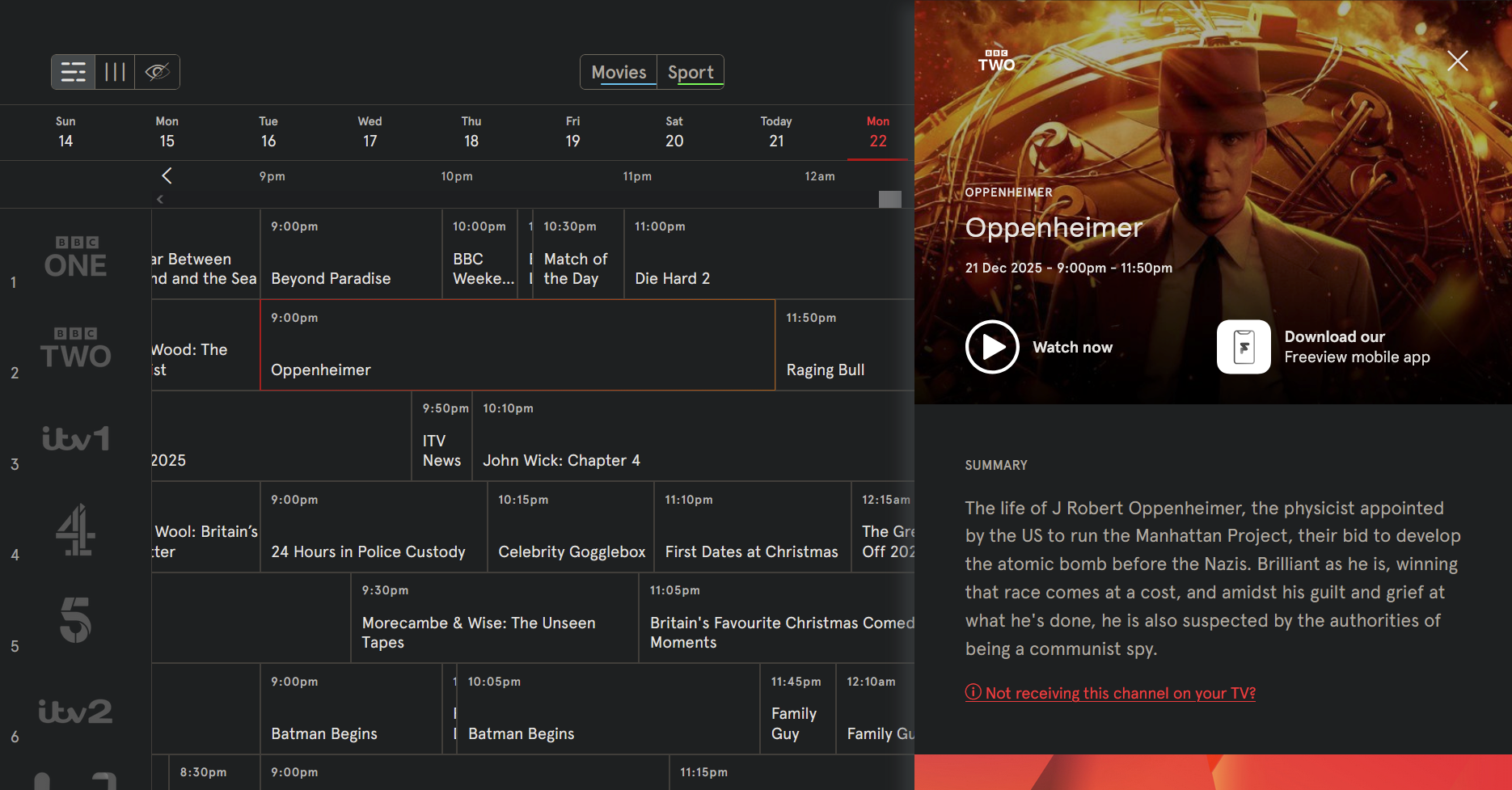This screenshot has width=1512, height=790.
Task: Go back to earlier times with chevron
Action: pyautogui.click(x=167, y=175)
